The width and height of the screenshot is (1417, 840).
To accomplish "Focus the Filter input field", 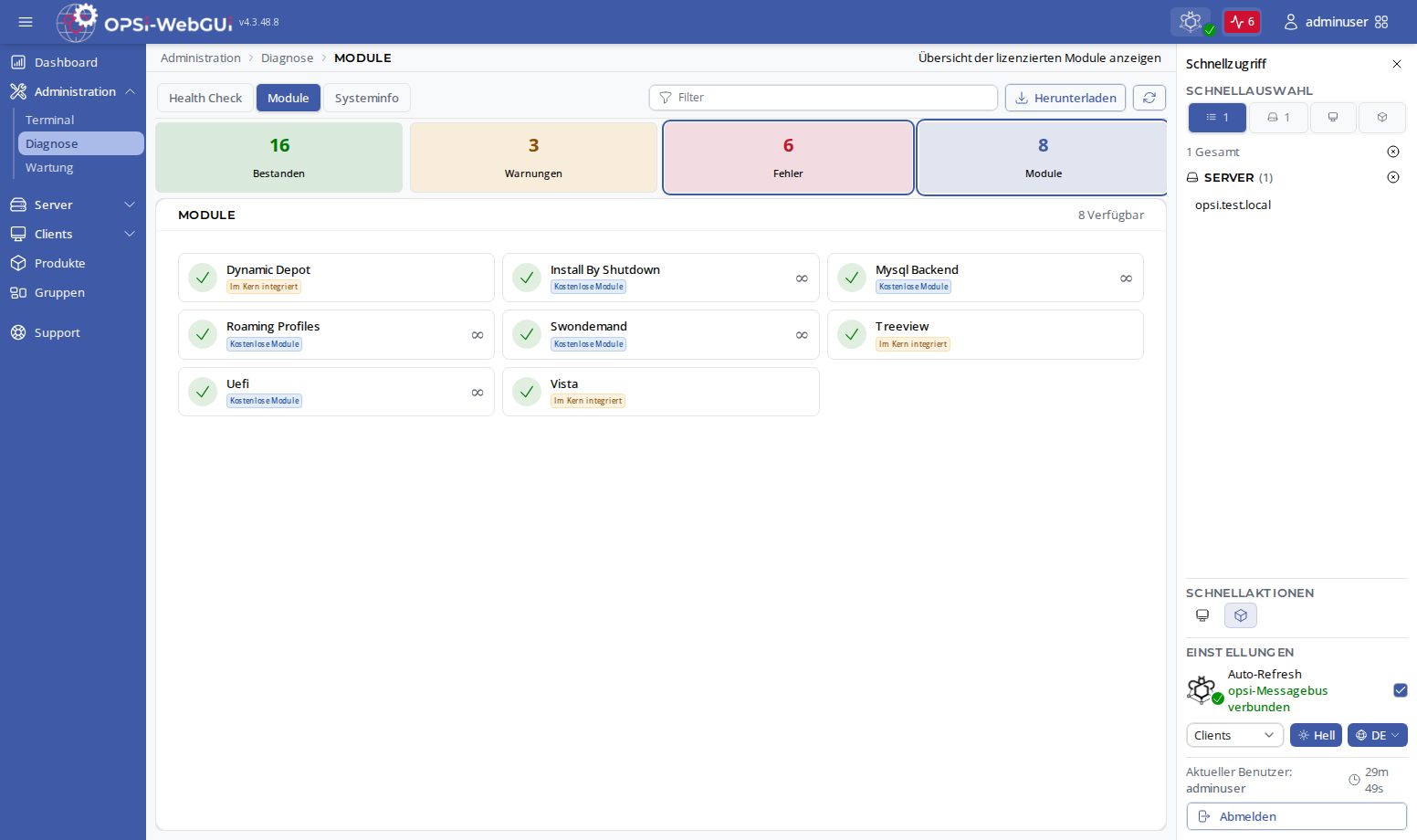I will point(824,98).
